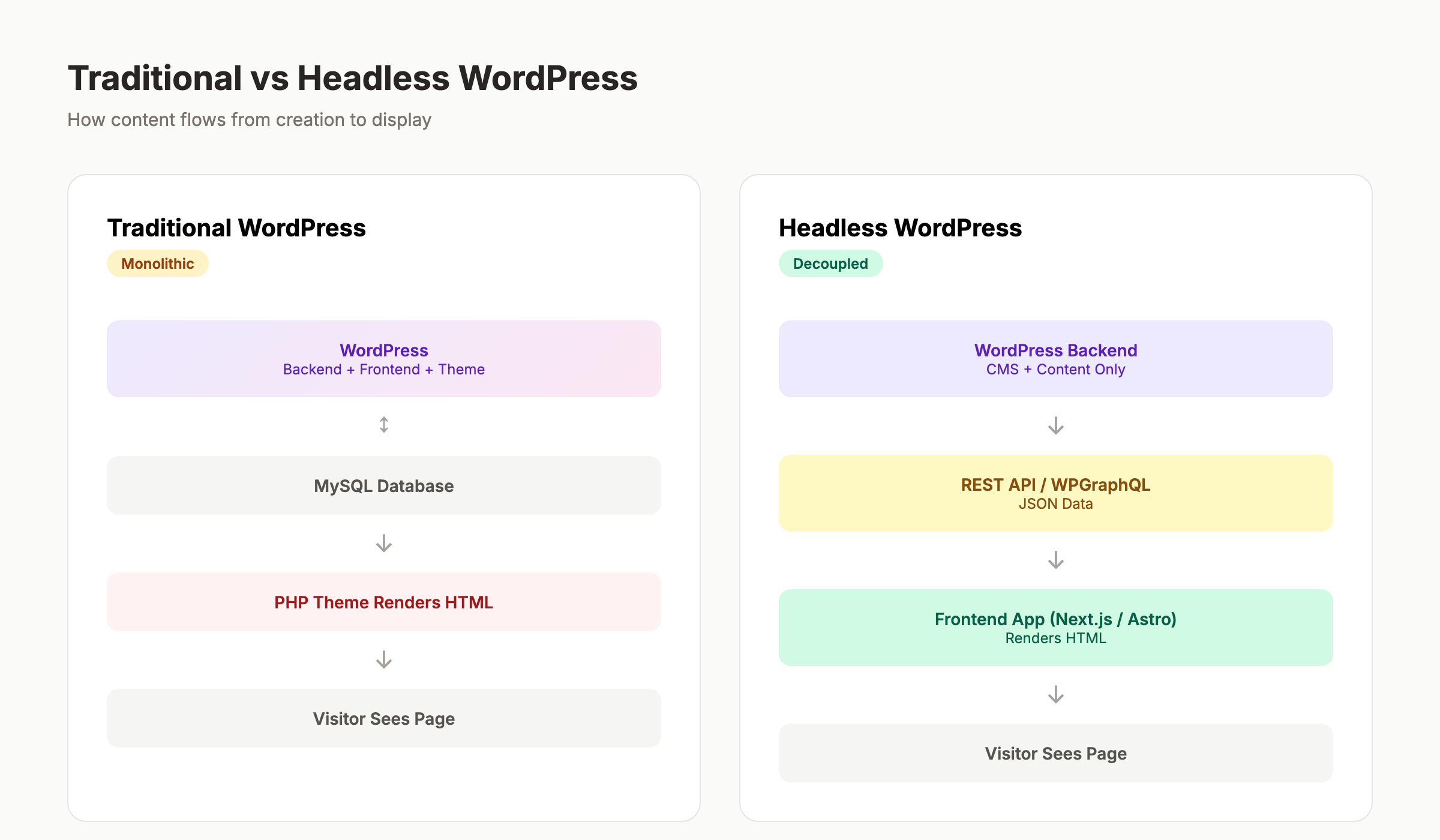Switch to the Traditional WordPress section
The image size is (1440, 840).
[x=236, y=227]
